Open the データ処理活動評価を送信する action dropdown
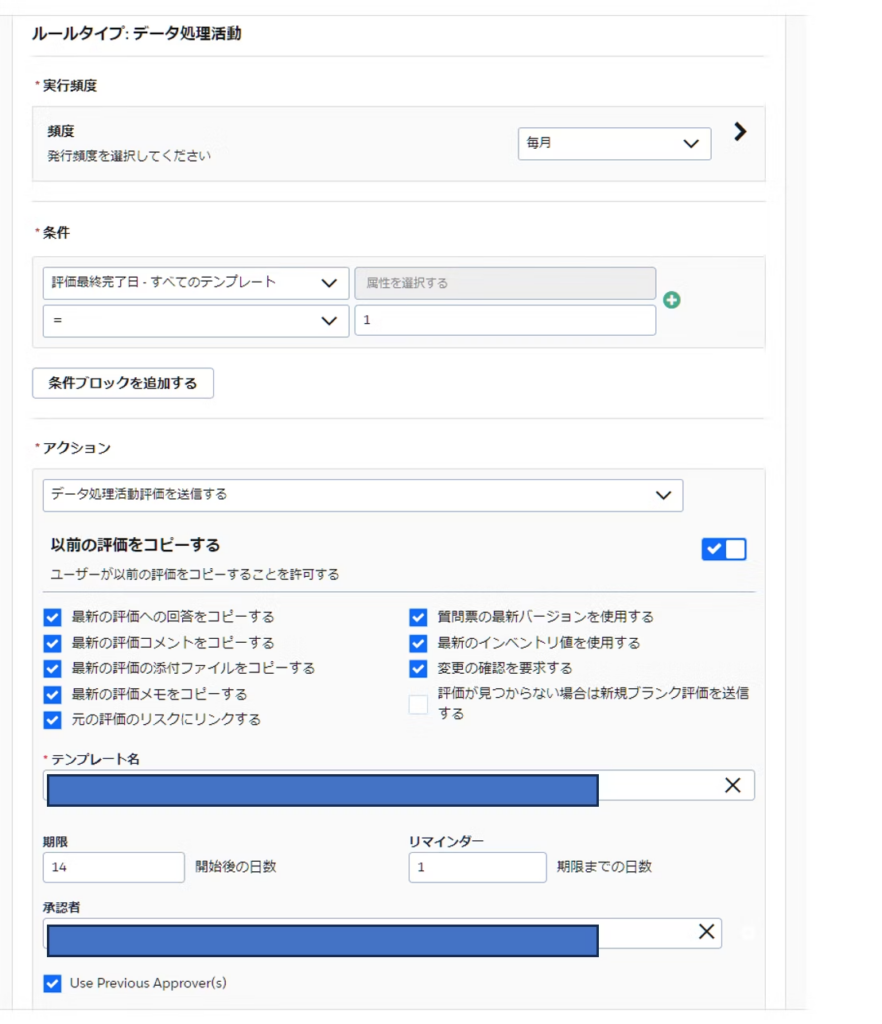 [363, 495]
